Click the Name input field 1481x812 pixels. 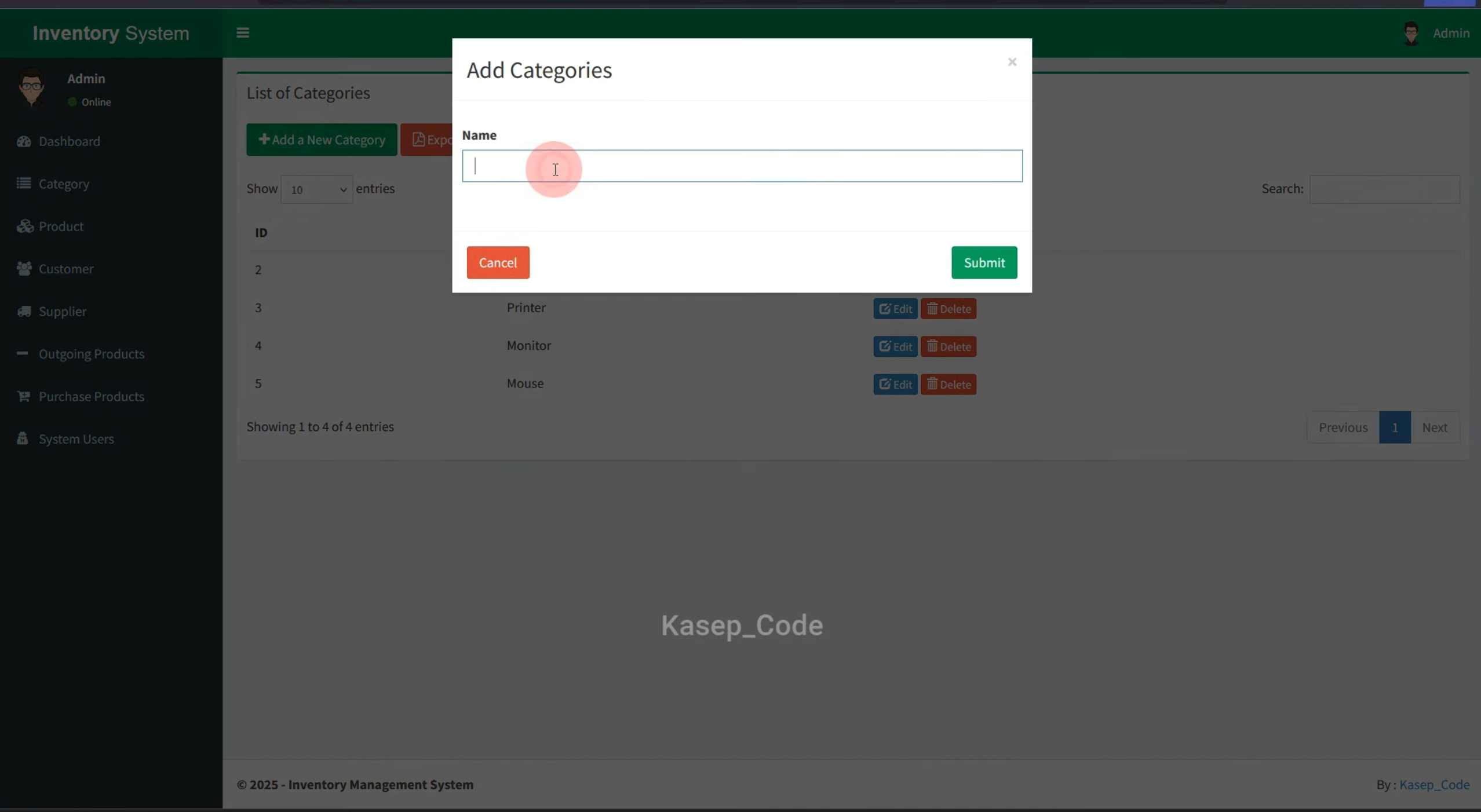tap(742, 166)
